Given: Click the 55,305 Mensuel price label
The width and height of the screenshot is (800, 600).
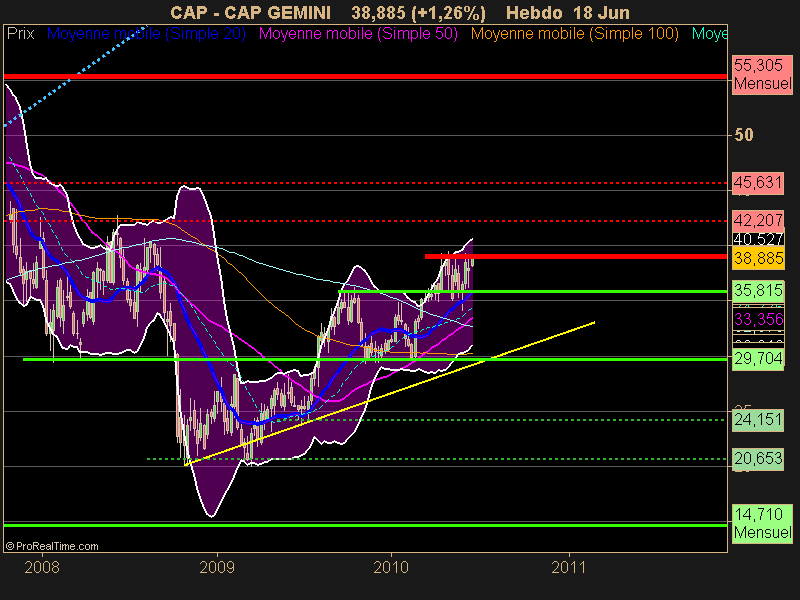Looking at the screenshot, I should [x=762, y=74].
